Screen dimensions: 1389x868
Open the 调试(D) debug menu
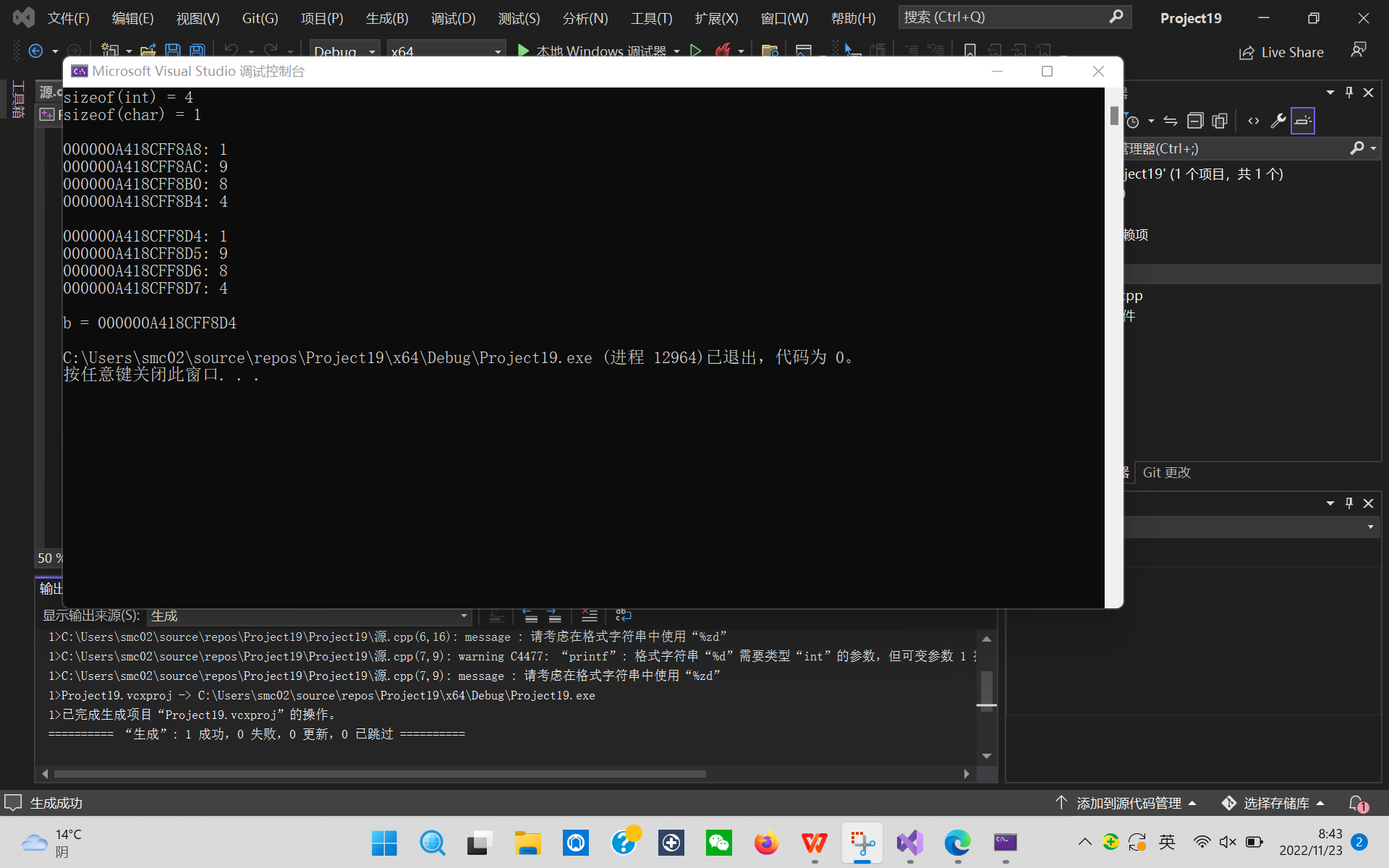point(453,18)
